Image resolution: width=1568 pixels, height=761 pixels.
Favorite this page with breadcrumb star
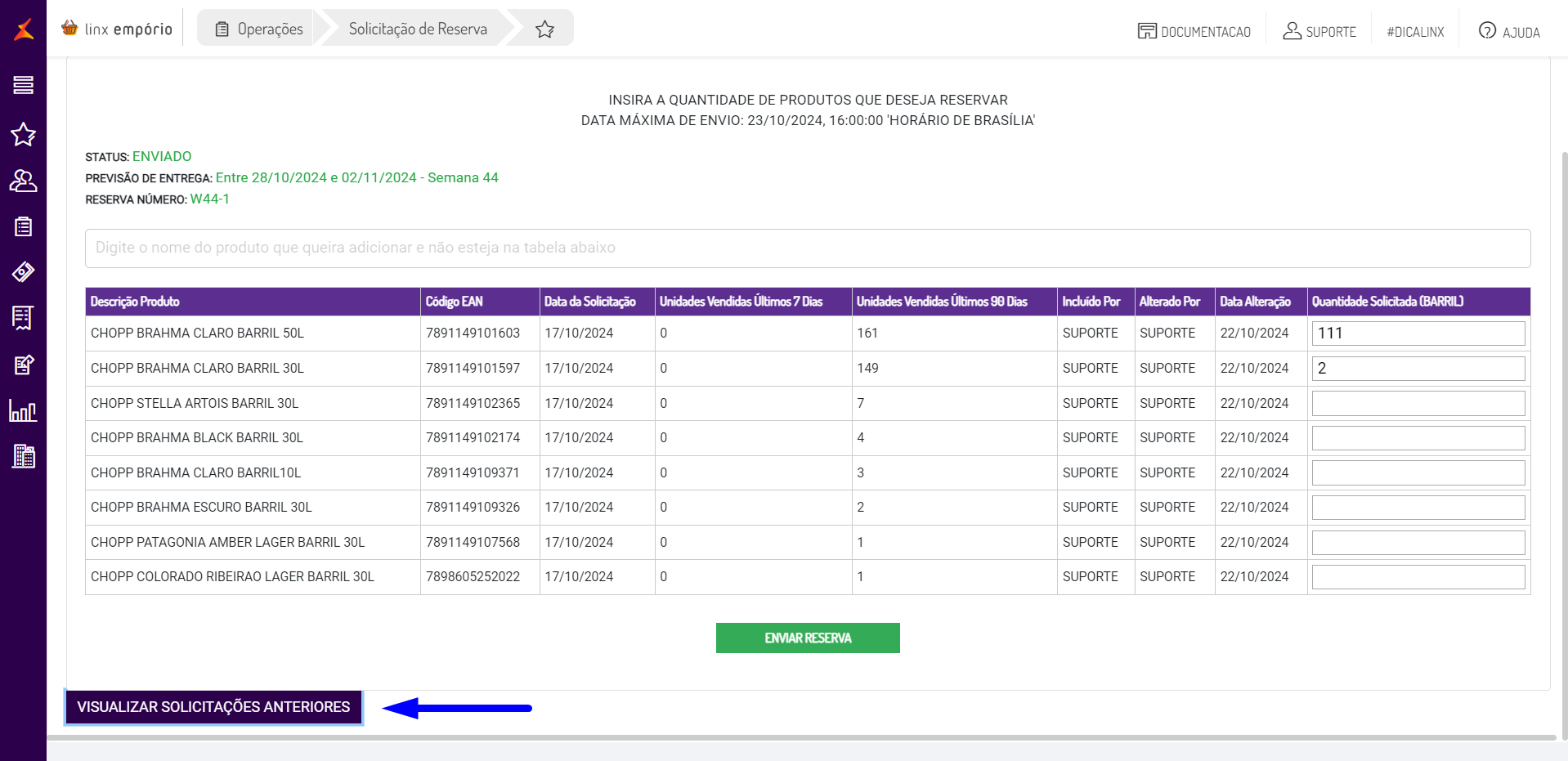click(x=544, y=29)
